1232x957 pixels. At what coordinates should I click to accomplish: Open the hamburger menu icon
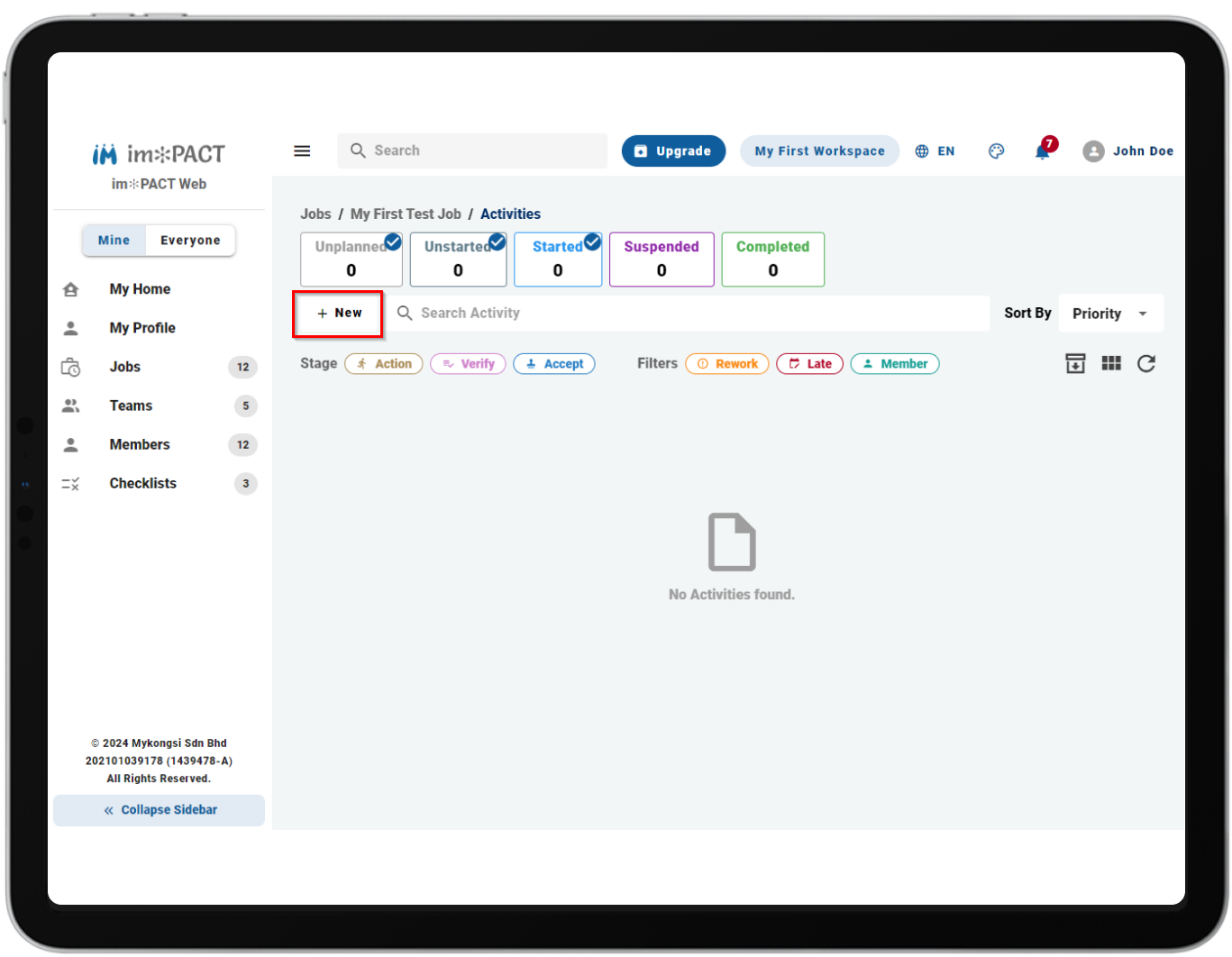pos(302,151)
